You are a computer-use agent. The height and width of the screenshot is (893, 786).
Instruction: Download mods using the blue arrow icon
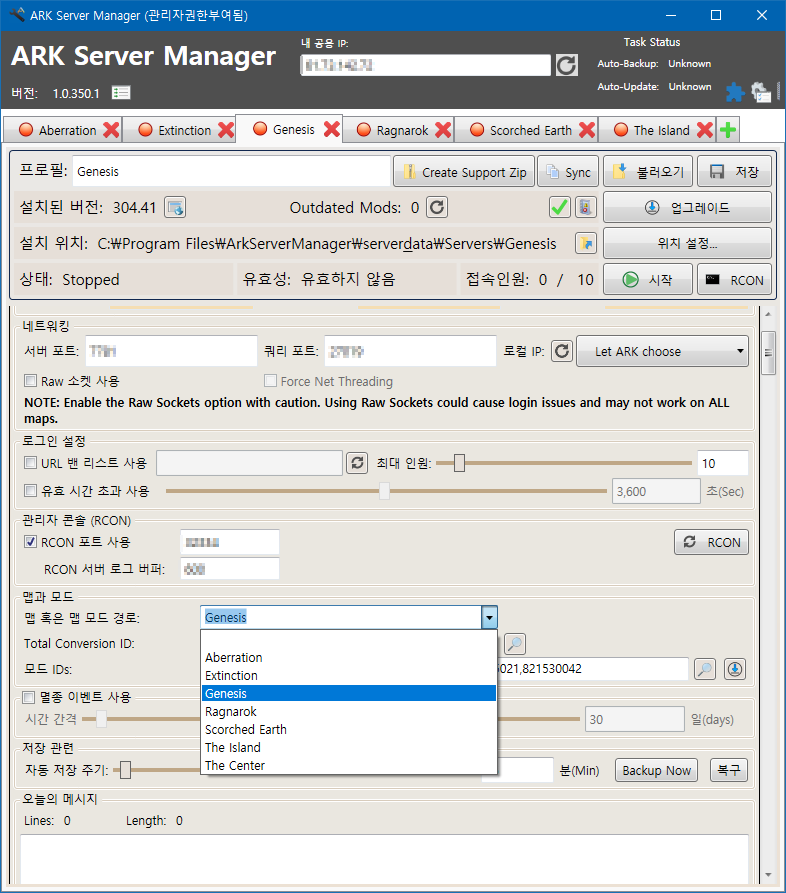click(735, 669)
